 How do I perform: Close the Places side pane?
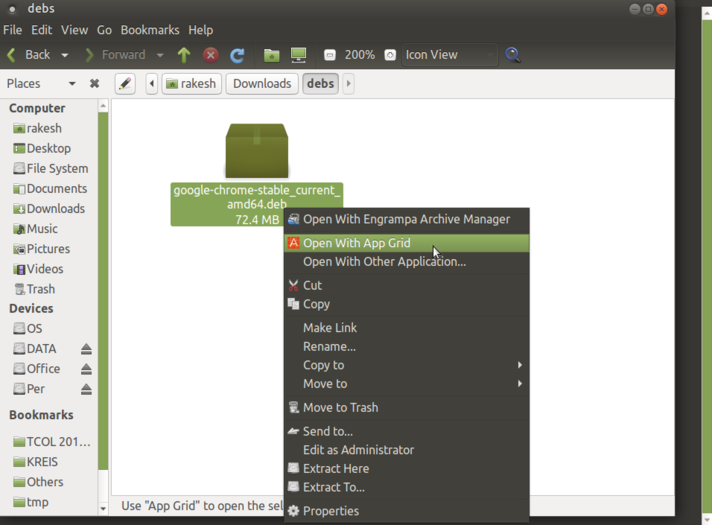tap(94, 84)
